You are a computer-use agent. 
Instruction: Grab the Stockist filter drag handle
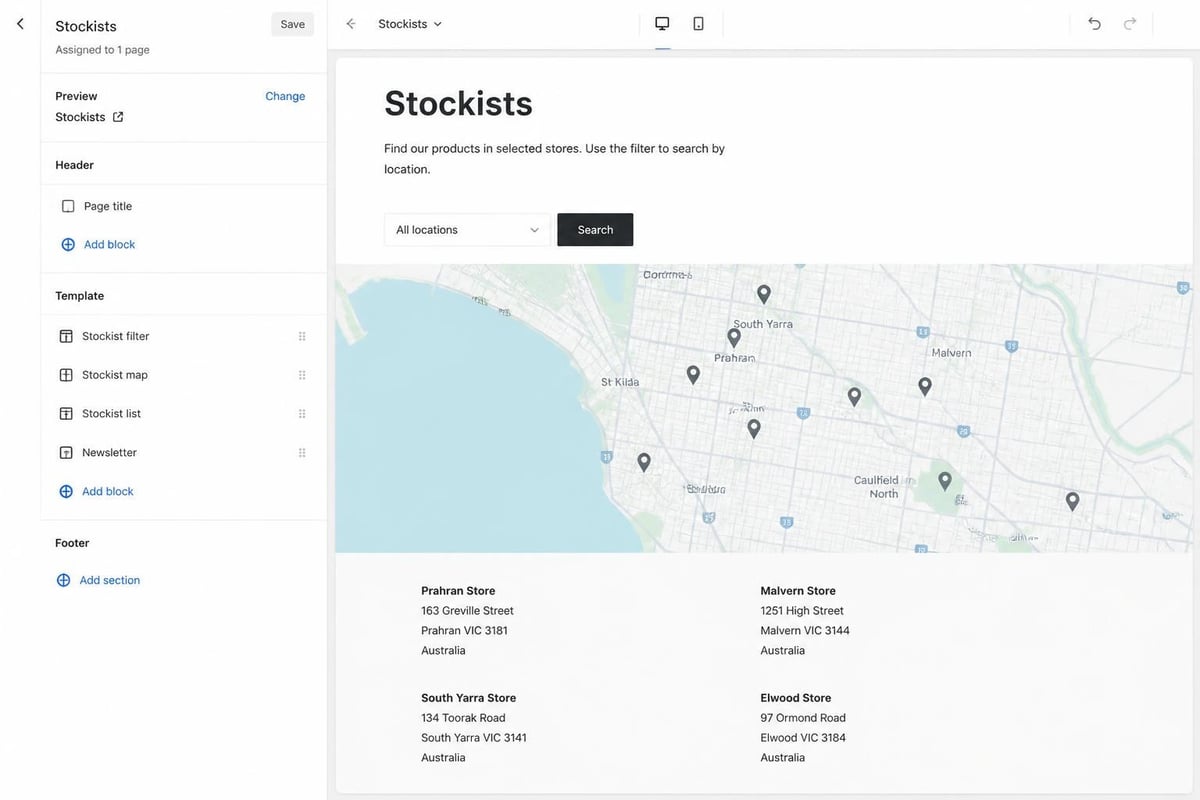point(302,336)
